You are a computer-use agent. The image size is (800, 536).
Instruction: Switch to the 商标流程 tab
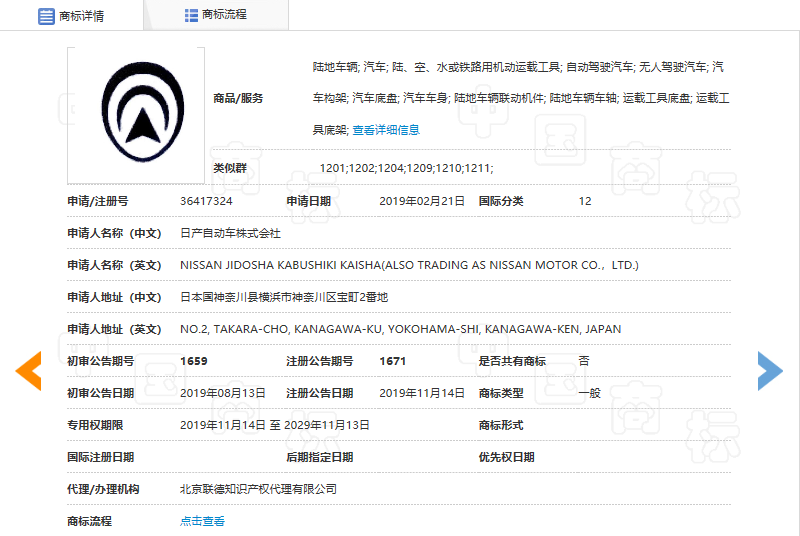point(224,15)
